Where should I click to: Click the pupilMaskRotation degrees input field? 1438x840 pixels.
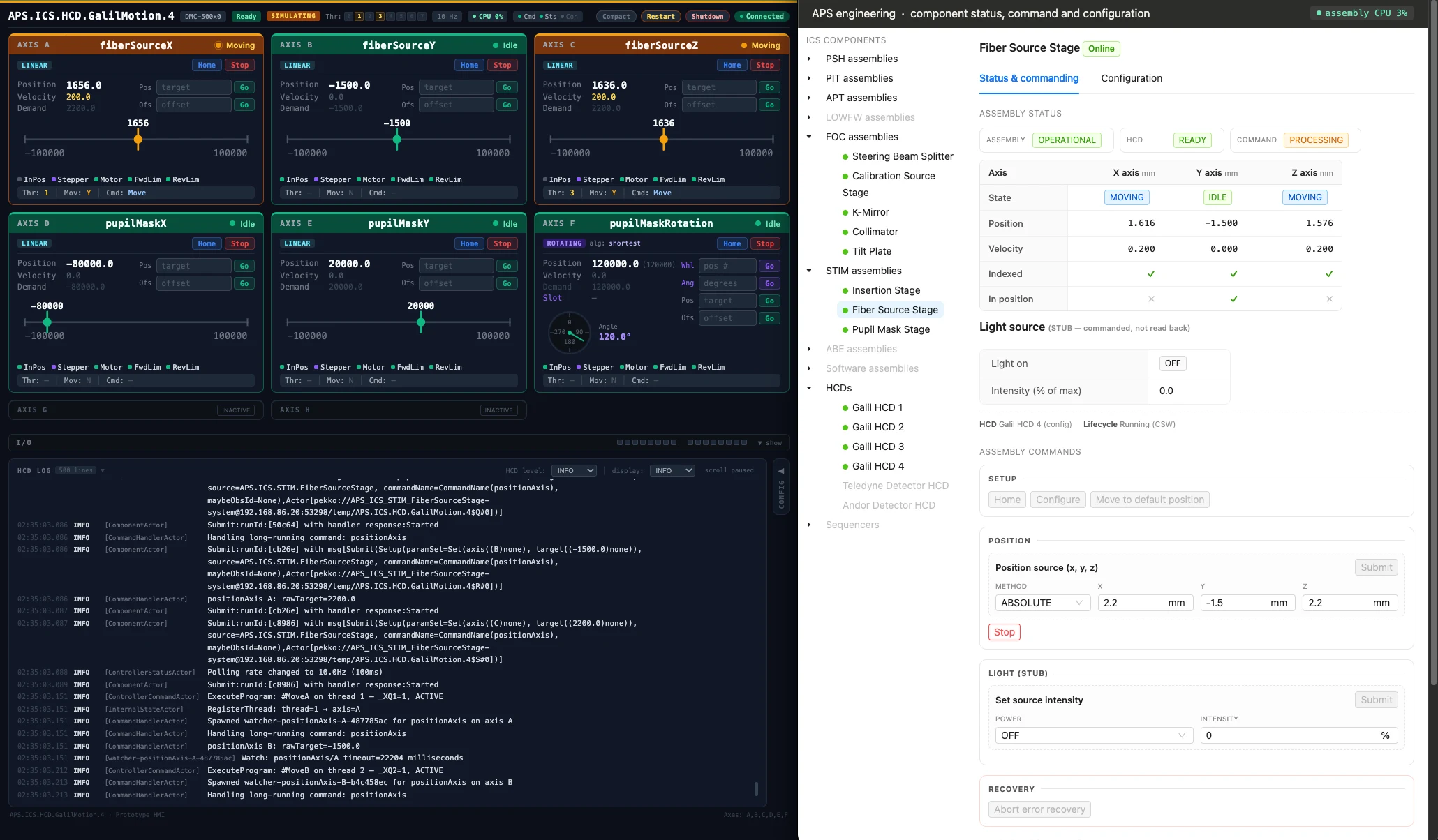coord(727,283)
